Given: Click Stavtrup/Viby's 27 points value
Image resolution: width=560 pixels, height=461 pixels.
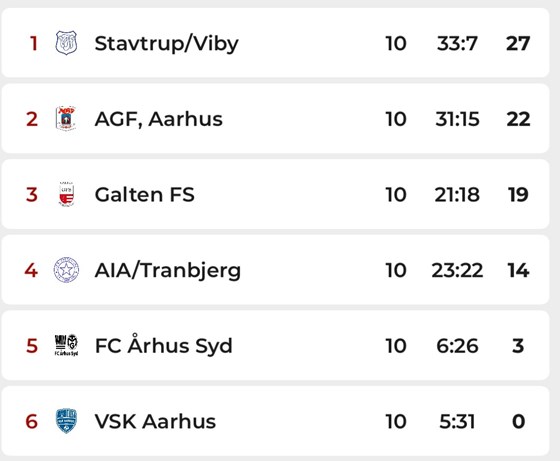Looking at the screenshot, I should click(518, 44).
